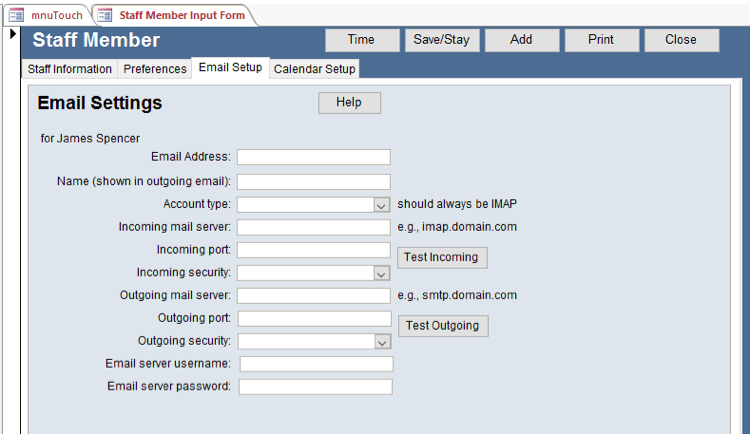This screenshot has width=750, height=434.
Task: Click the 'for James Spencer' text
Action: point(90,139)
